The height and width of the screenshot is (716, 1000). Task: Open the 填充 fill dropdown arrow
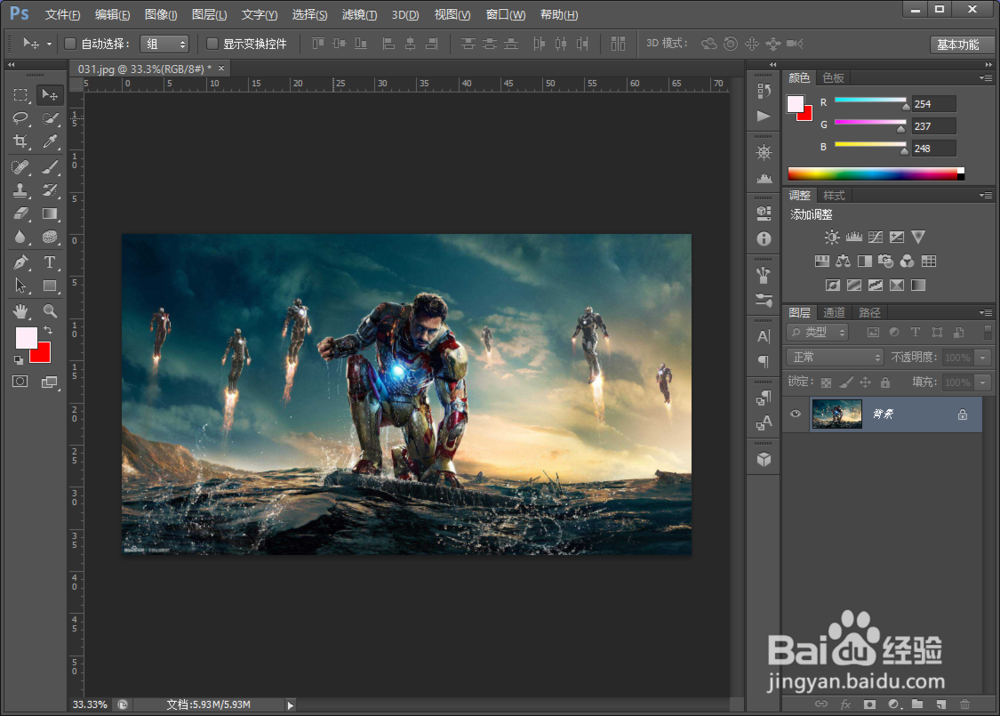(983, 383)
